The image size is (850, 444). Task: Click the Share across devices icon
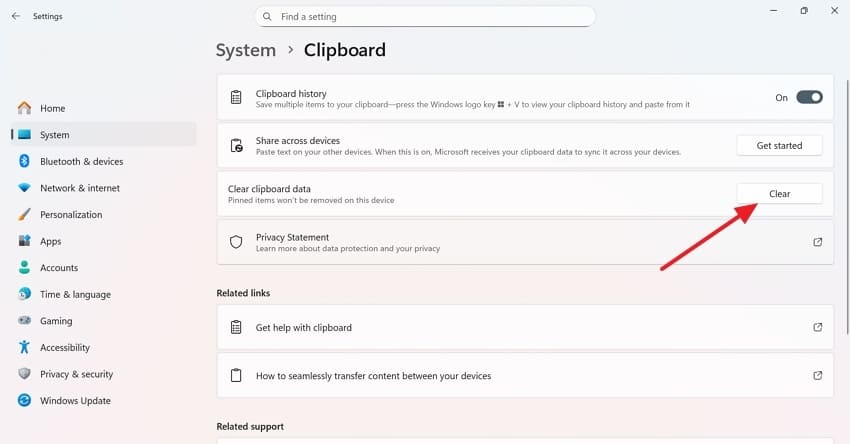point(236,145)
